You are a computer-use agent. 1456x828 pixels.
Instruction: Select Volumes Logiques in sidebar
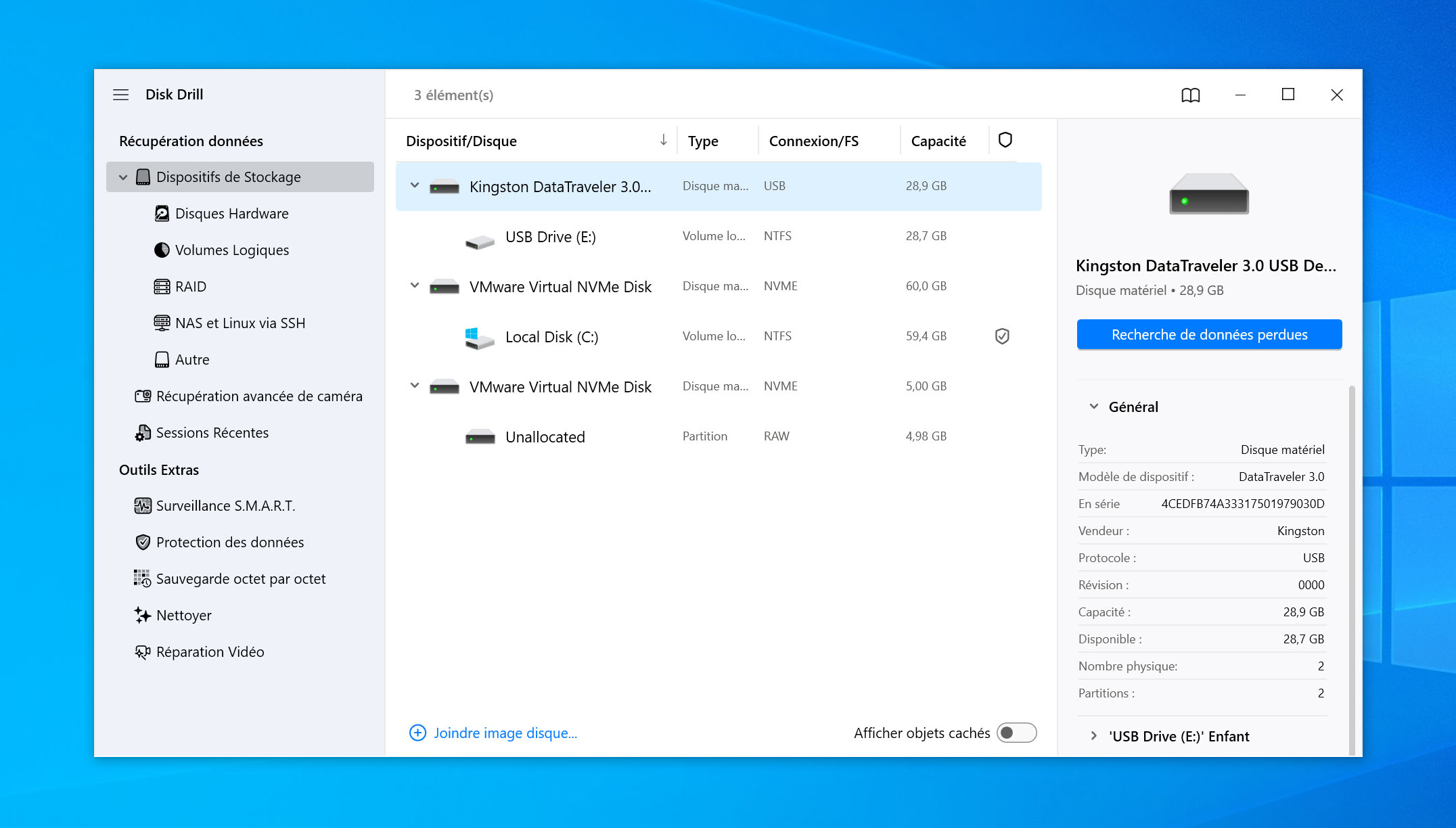231,250
